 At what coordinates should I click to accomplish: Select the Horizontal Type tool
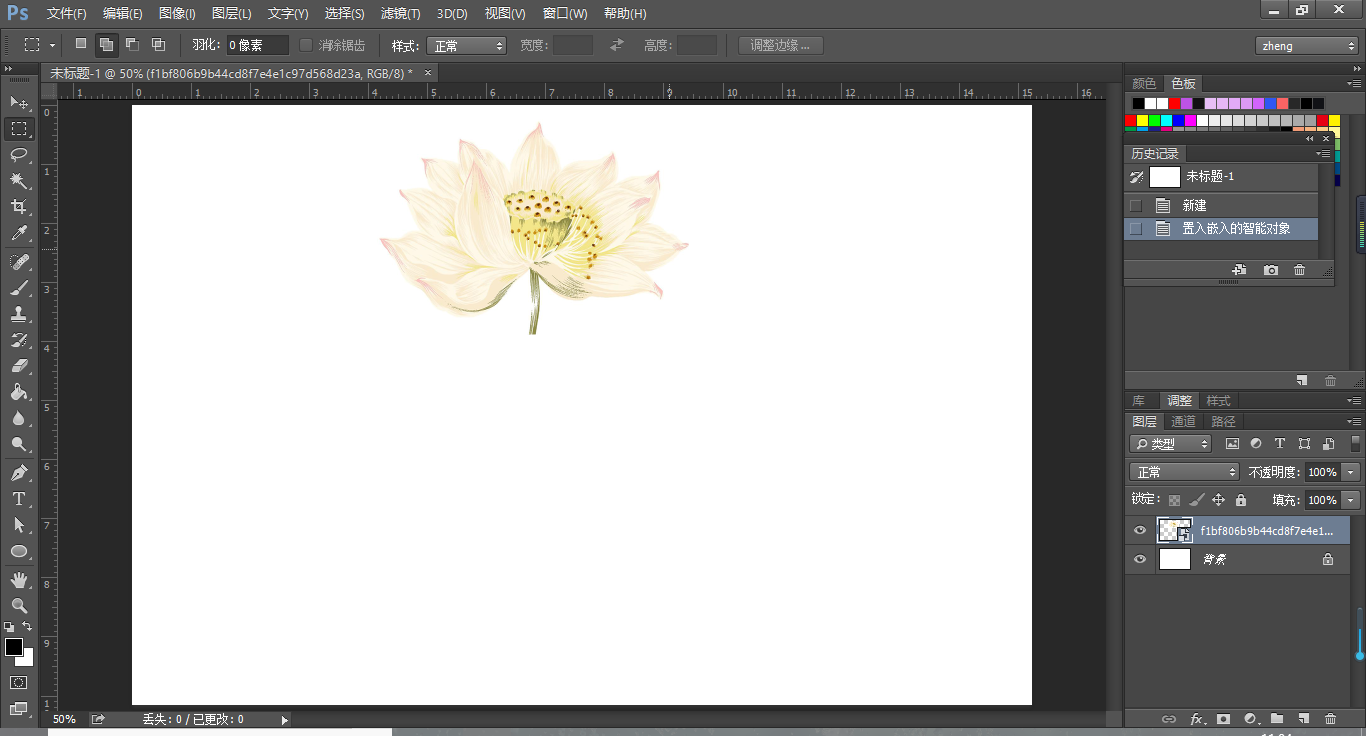click(x=19, y=498)
